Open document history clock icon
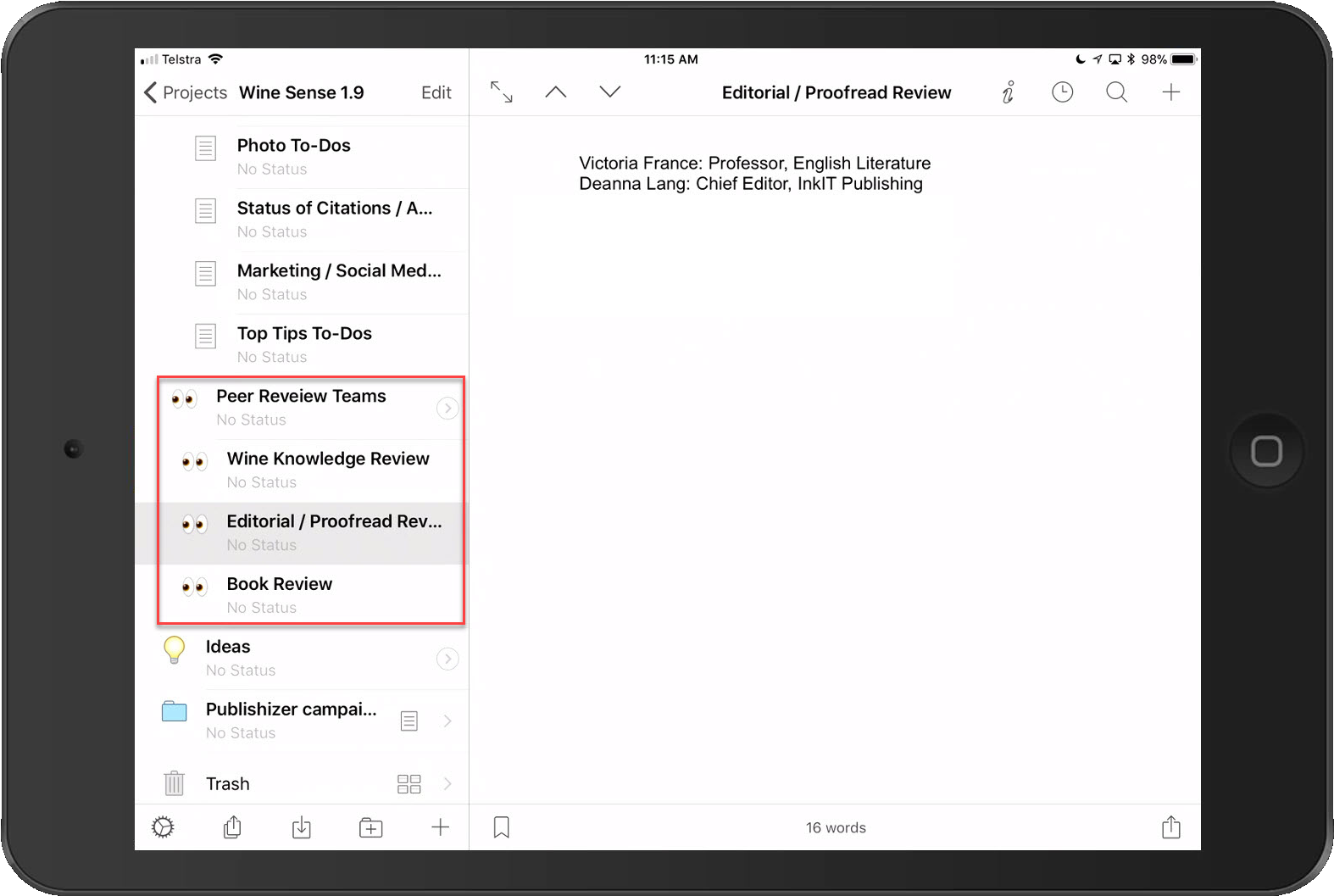The width and height of the screenshot is (1334, 896). (x=1062, y=92)
